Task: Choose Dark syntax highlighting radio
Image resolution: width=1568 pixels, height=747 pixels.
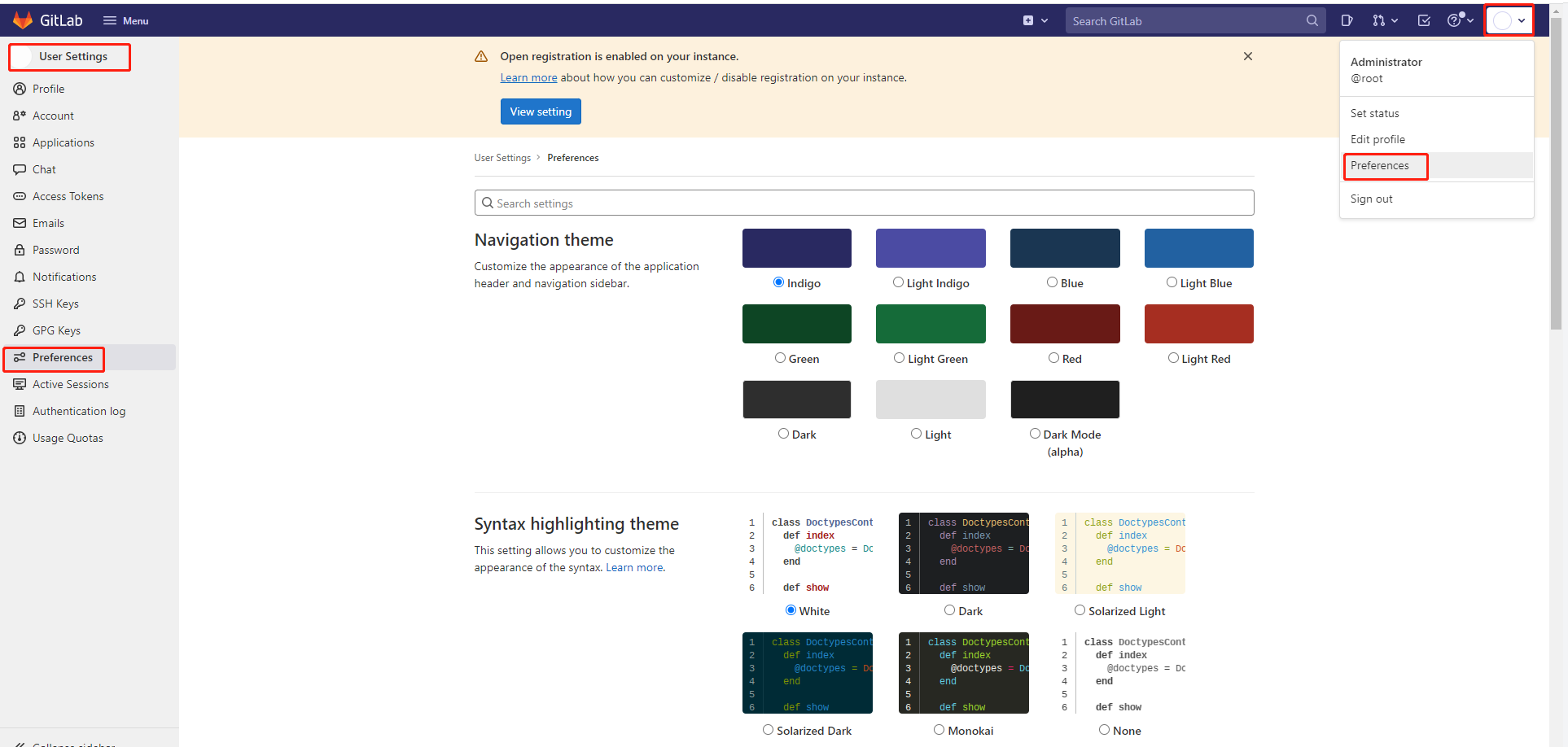Action: click(x=949, y=610)
